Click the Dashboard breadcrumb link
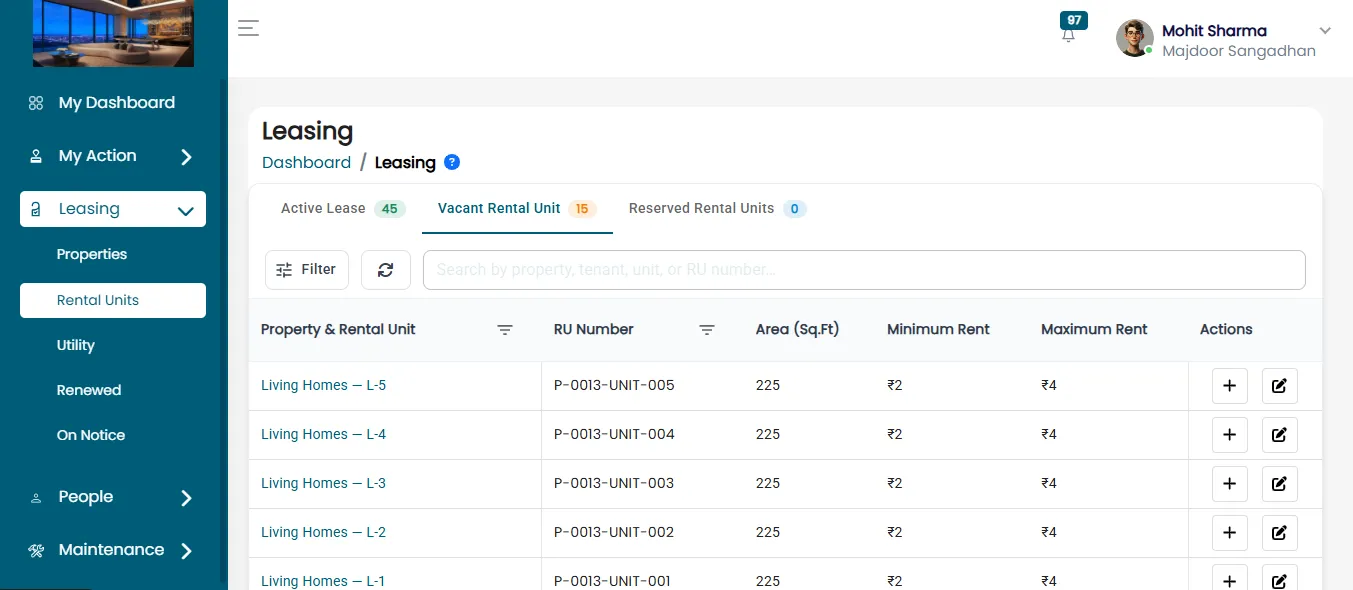 [306, 163]
